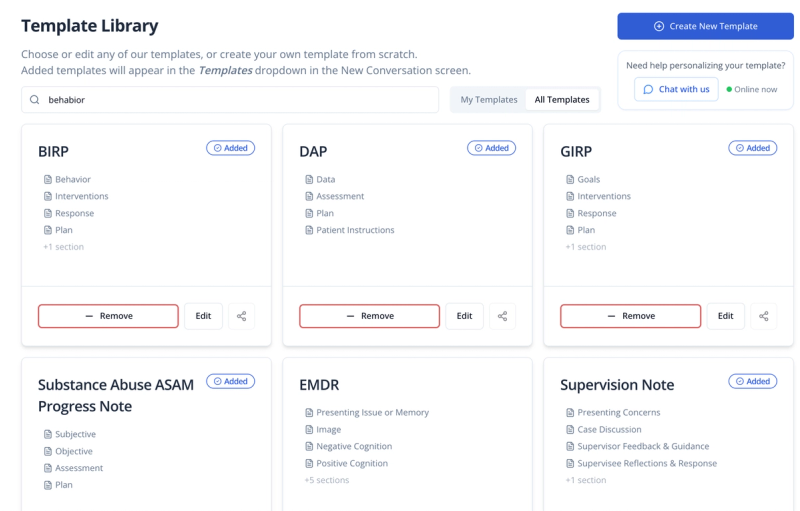Toggle the Added badge on BIRP
This screenshot has height=511, width=800.
click(x=231, y=148)
